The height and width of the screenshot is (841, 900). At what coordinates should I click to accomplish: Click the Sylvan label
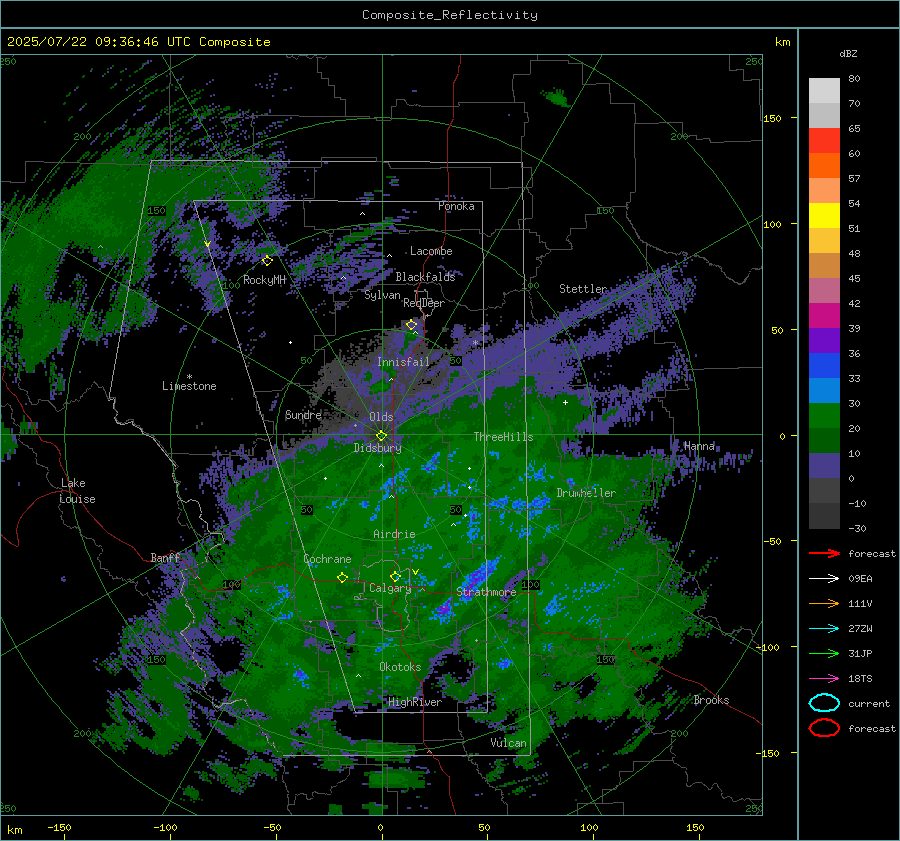coord(382,295)
